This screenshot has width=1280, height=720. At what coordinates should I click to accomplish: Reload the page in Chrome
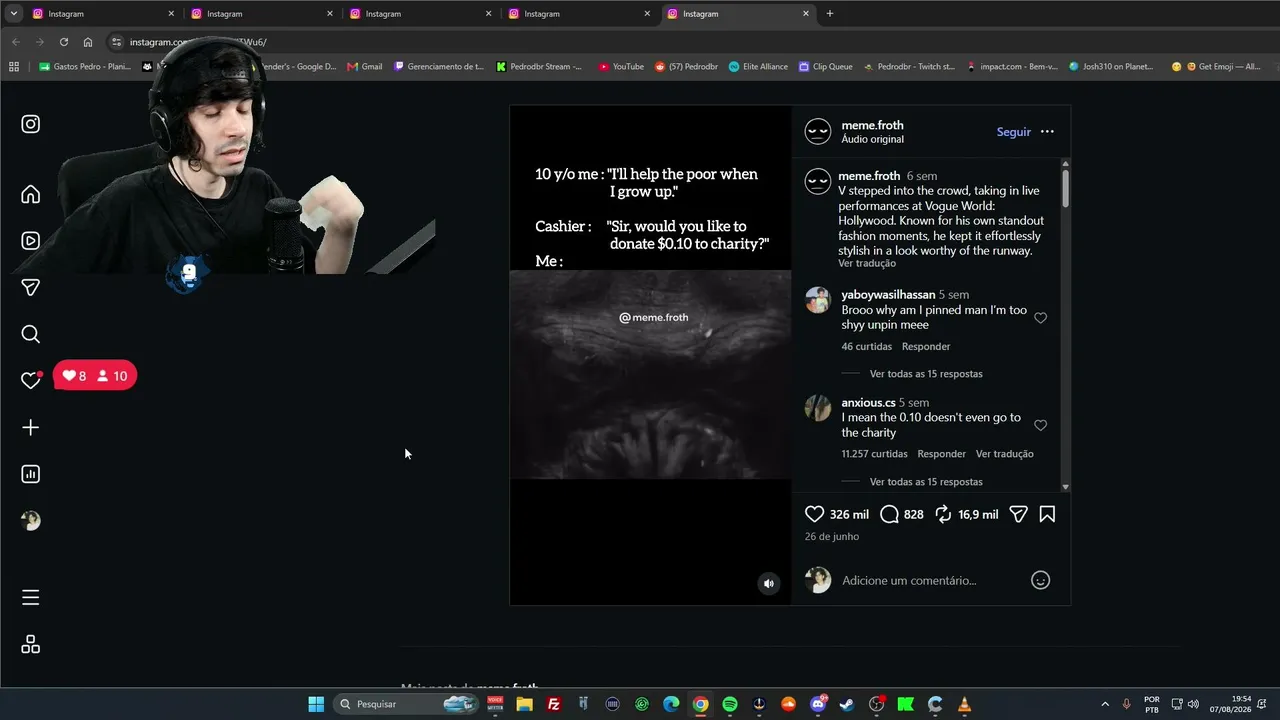64,42
